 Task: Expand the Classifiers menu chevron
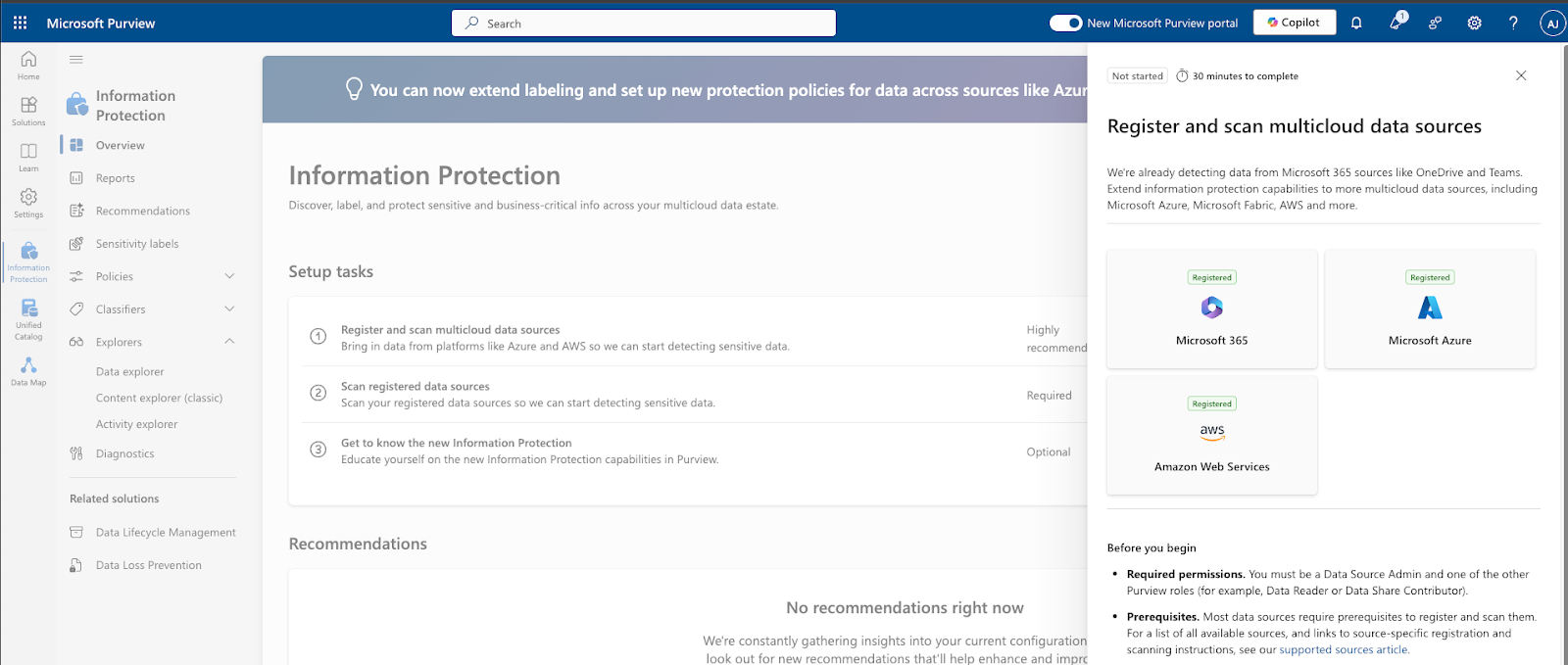[229, 309]
